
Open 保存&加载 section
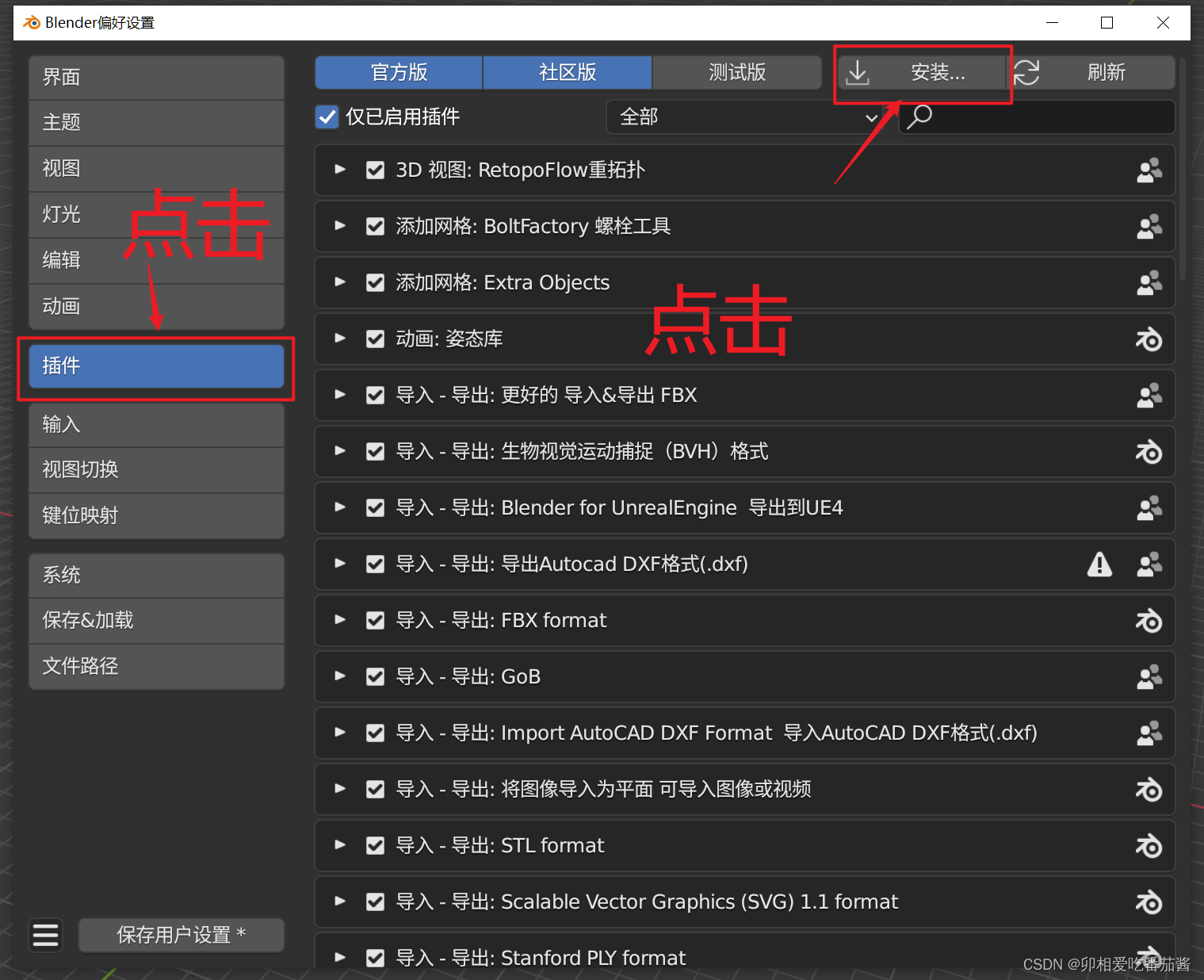(x=156, y=621)
